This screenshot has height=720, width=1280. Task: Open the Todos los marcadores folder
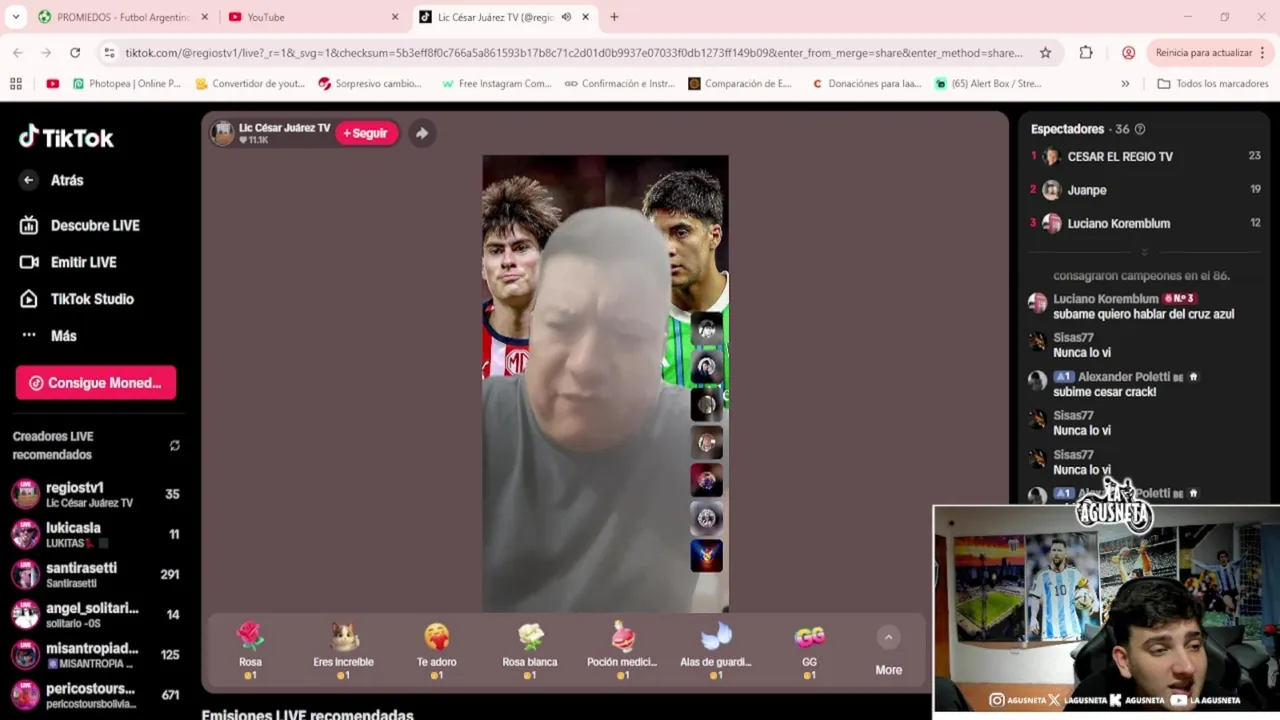click(1213, 84)
